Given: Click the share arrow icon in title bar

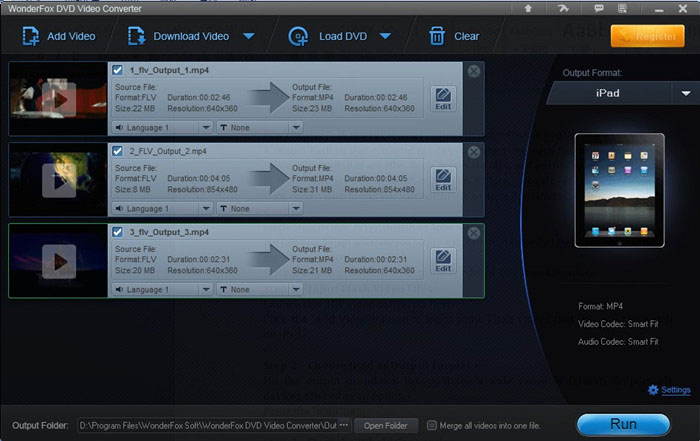Looking at the screenshot, I should [563, 8].
